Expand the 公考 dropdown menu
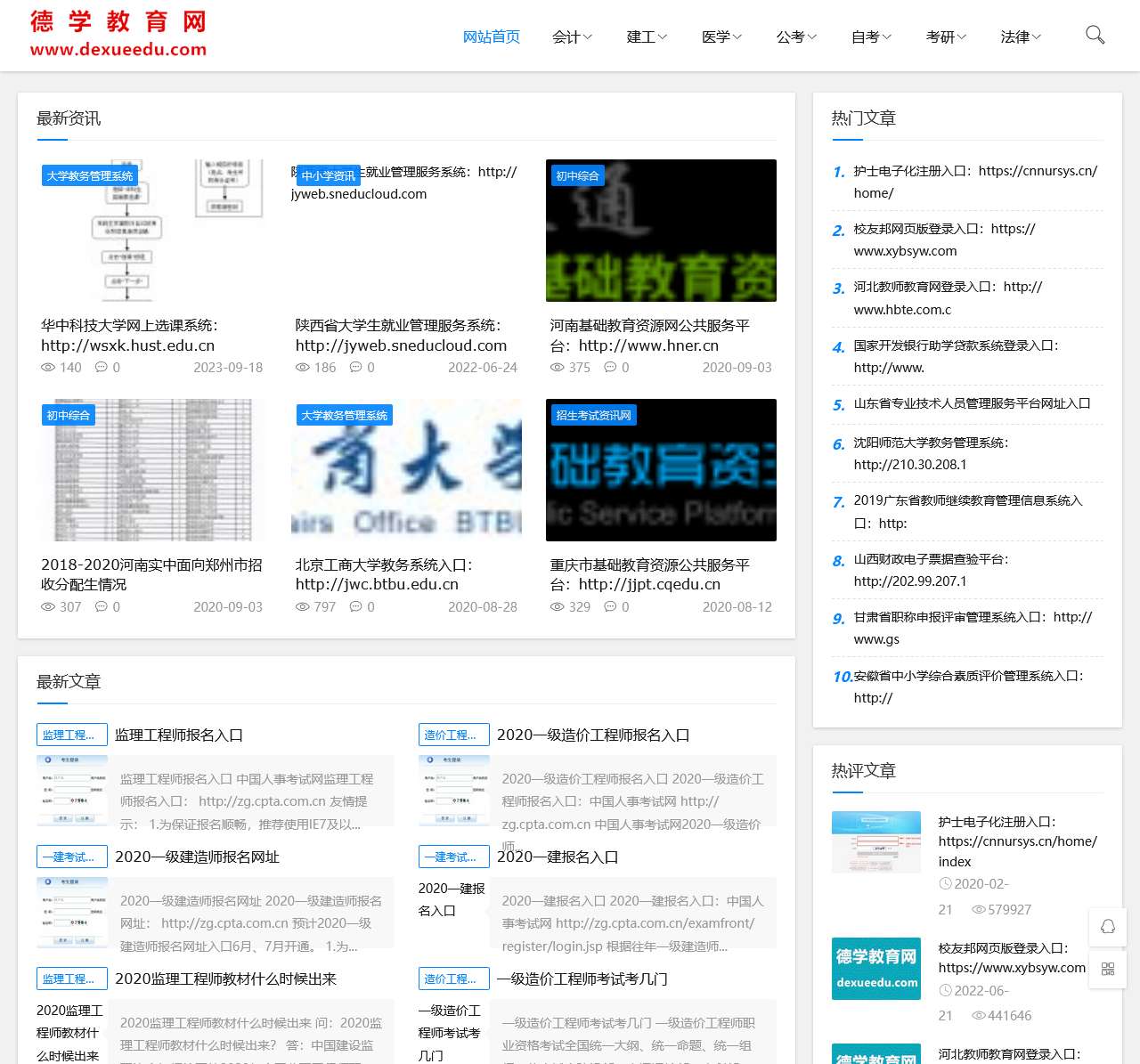Image resolution: width=1140 pixels, height=1064 pixels. (797, 37)
